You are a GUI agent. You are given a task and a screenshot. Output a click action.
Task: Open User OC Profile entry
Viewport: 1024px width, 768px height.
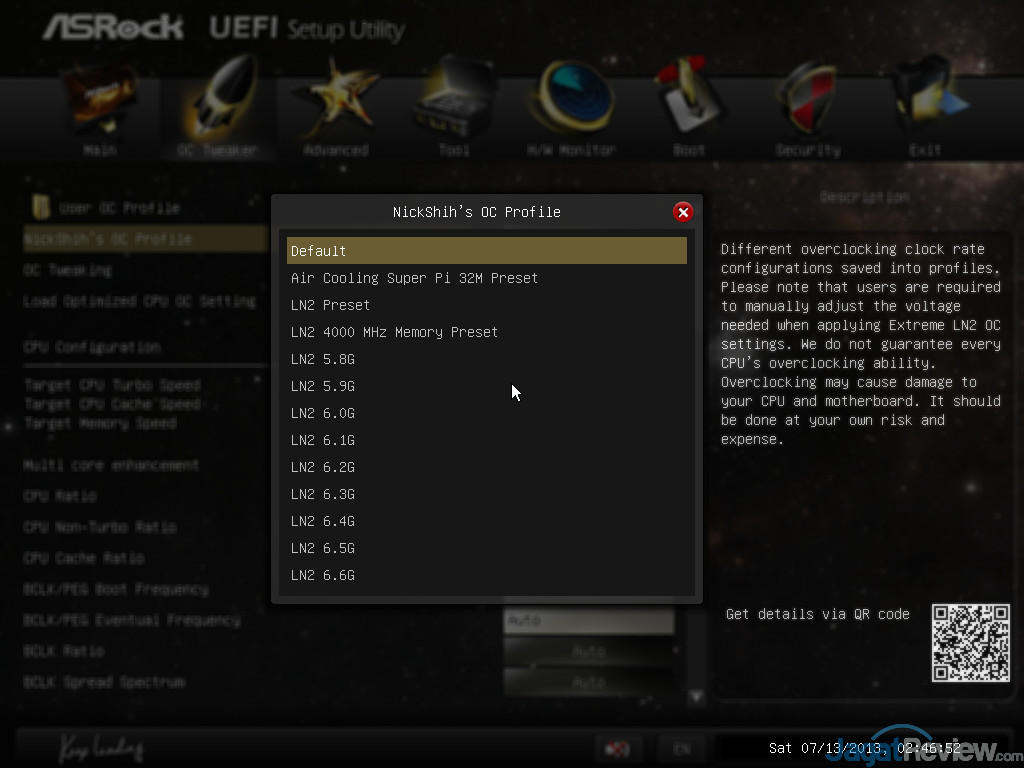[x=120, y=208]
